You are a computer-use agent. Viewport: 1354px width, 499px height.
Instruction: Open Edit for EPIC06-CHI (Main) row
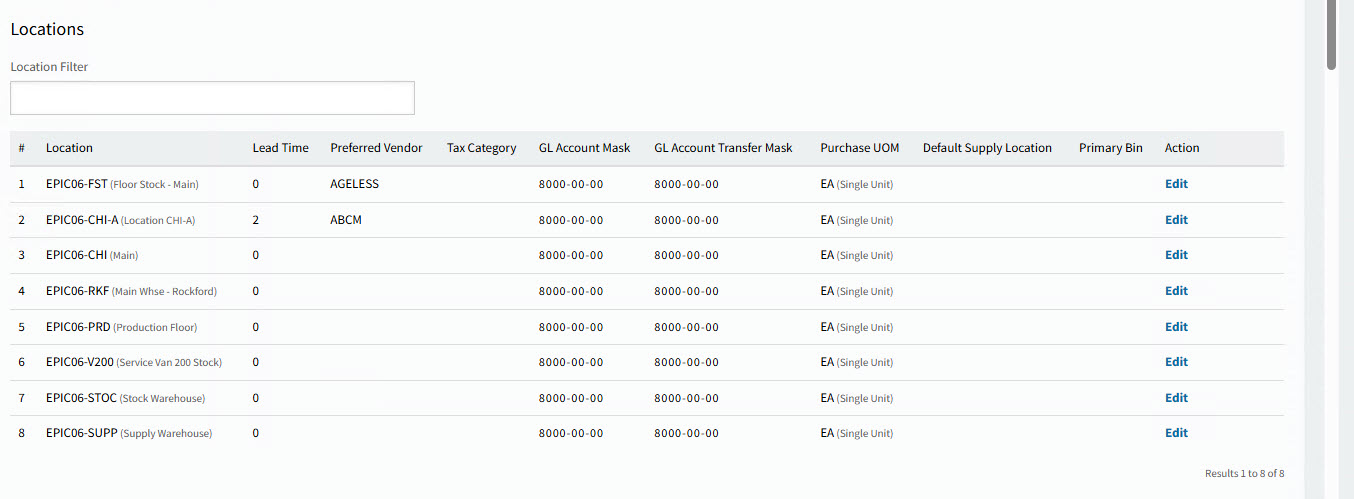point(1176,255)
